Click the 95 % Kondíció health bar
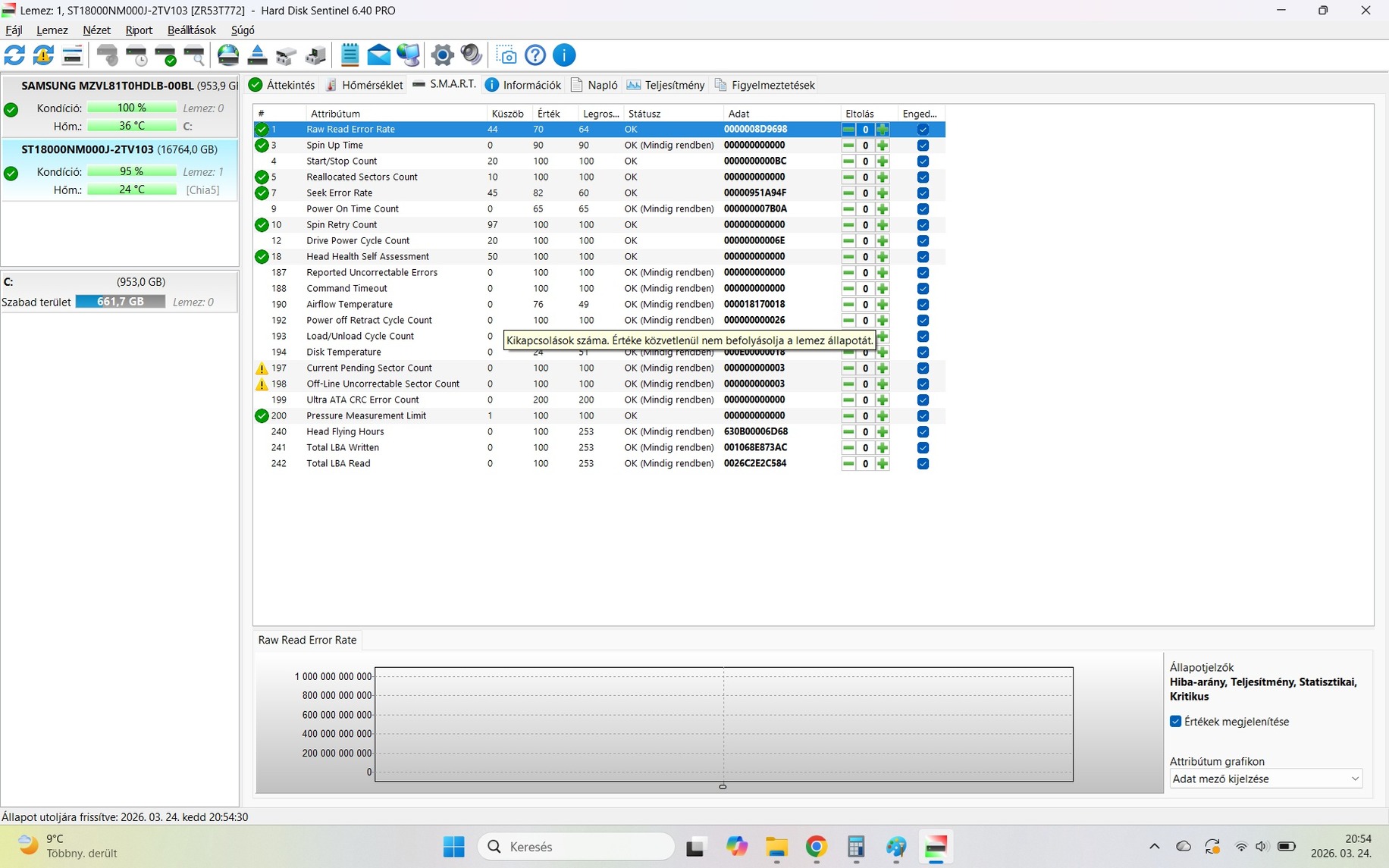Viewport: 1389px width, 868px height. point(132,172)
